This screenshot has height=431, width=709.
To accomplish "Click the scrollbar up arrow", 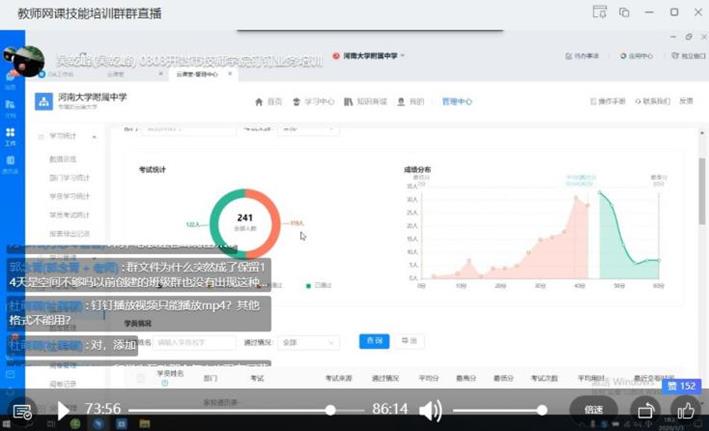I will (x=702, y=133).
